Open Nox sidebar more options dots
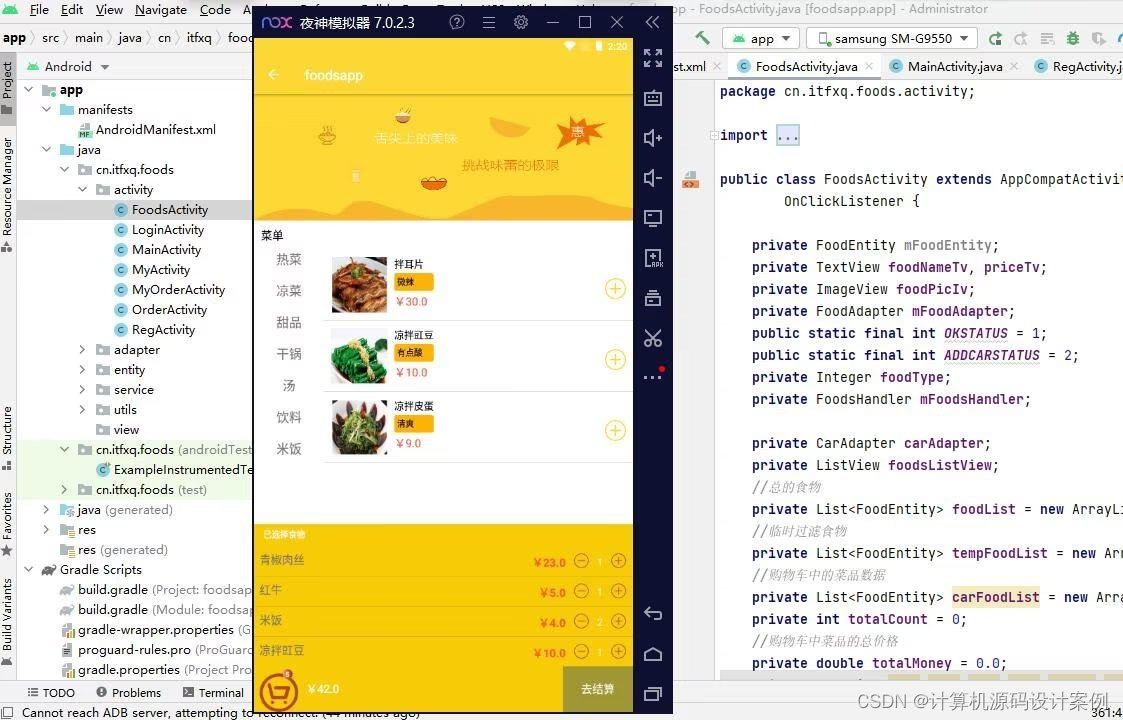 pyautogui.click(x=652, y=377)
